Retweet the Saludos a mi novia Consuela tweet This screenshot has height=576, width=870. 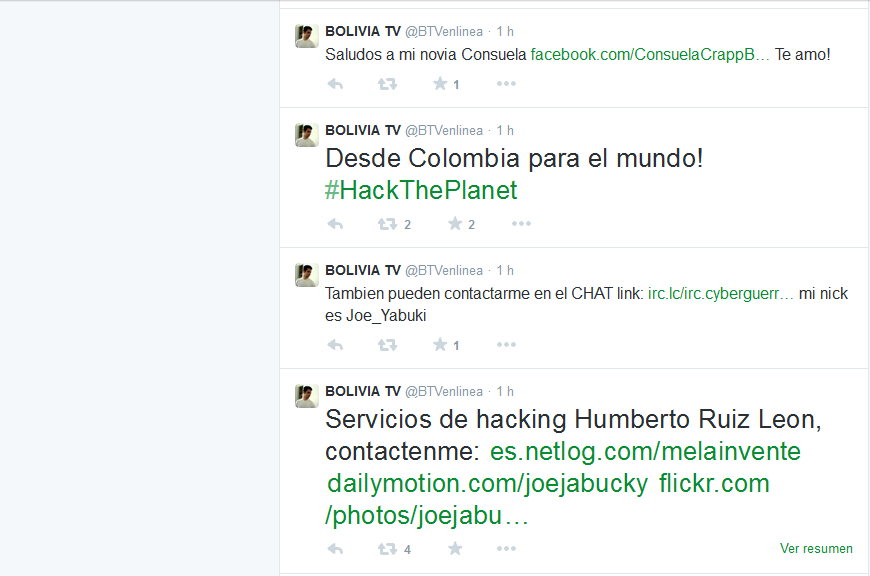[x=387, y=84]
